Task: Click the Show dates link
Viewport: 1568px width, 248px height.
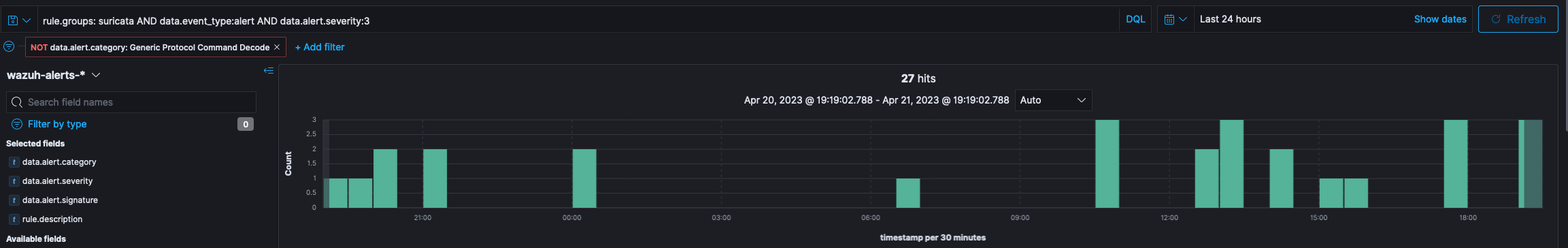Action: pyautogui.click(x=1440, y=19)
